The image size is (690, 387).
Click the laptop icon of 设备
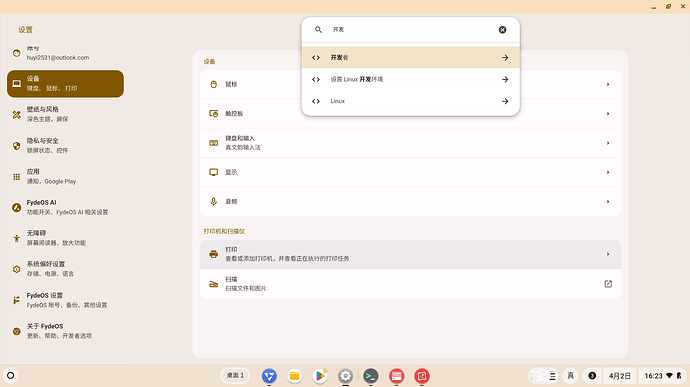coord(17,84)
